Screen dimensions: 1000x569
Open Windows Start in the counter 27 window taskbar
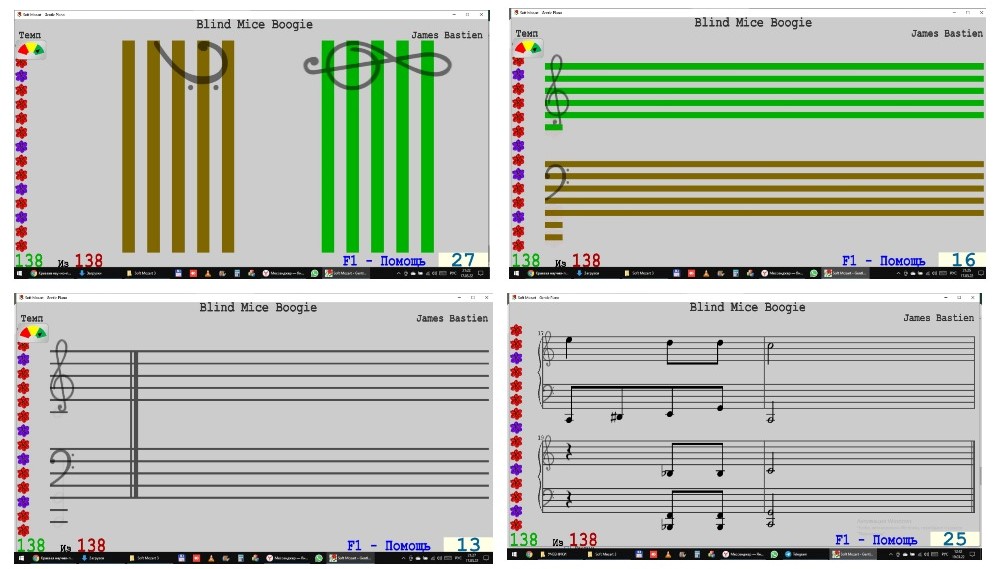19,273
